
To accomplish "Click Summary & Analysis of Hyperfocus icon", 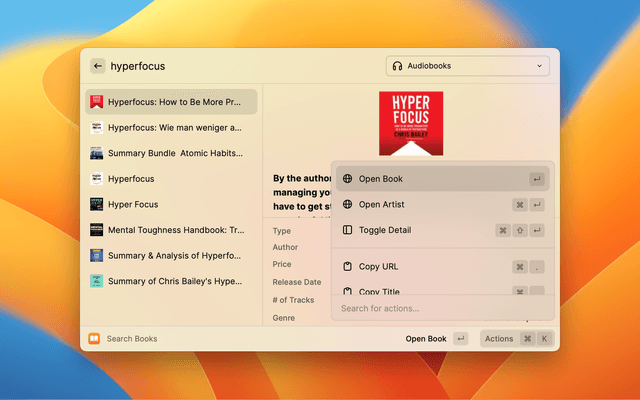I will (x=96, y=255).
